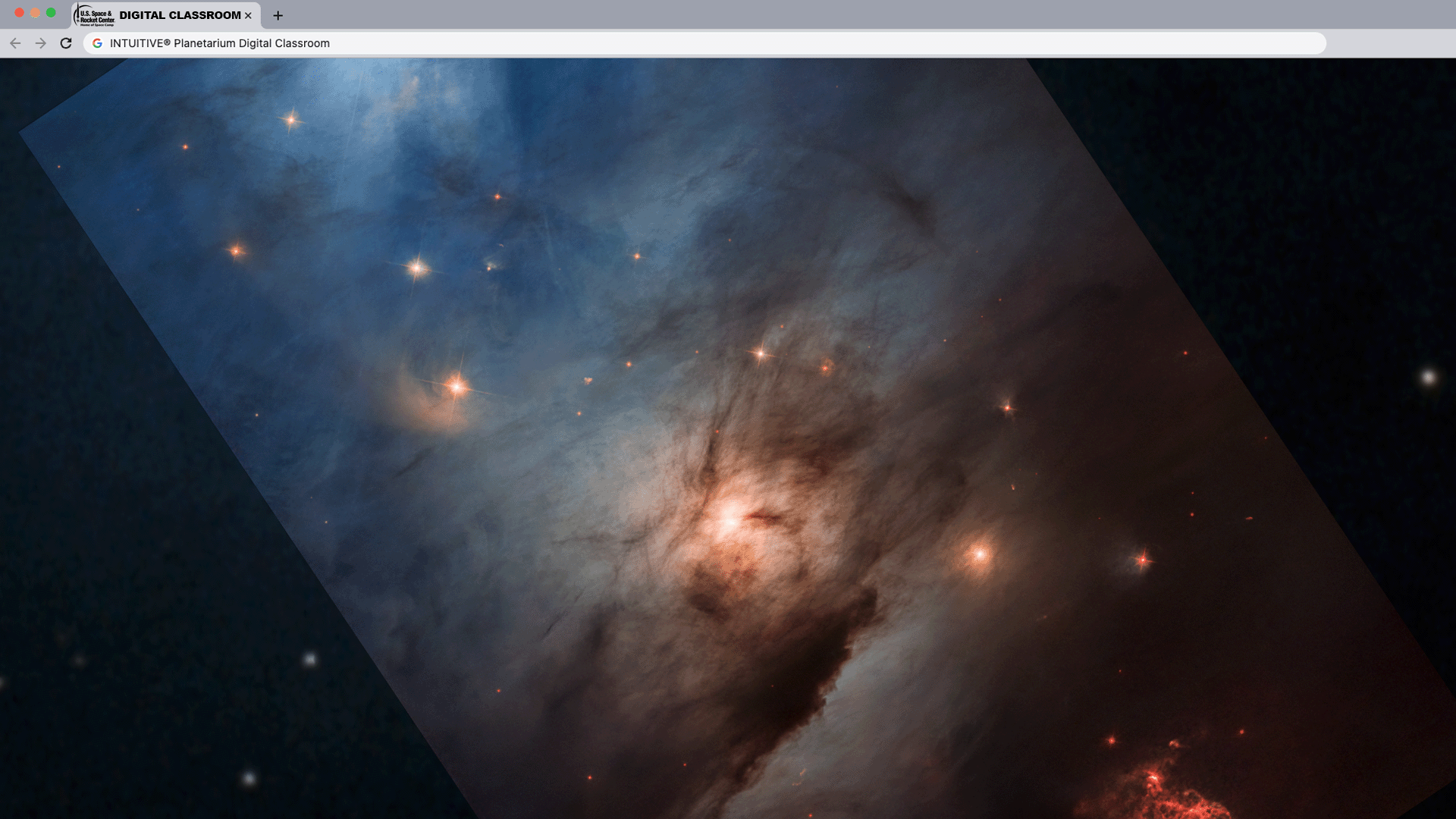Minimize the window with the yellow button
1456x819 pixels.
tap(35, 13)
